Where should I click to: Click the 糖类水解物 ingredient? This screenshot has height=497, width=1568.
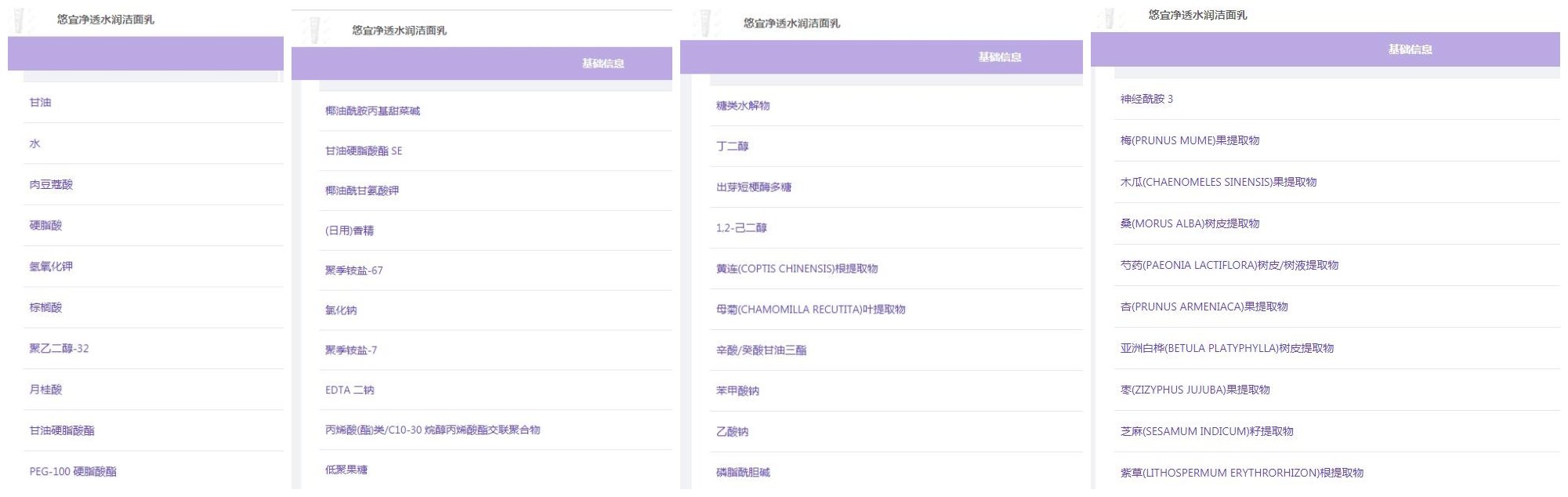point(742,106)
